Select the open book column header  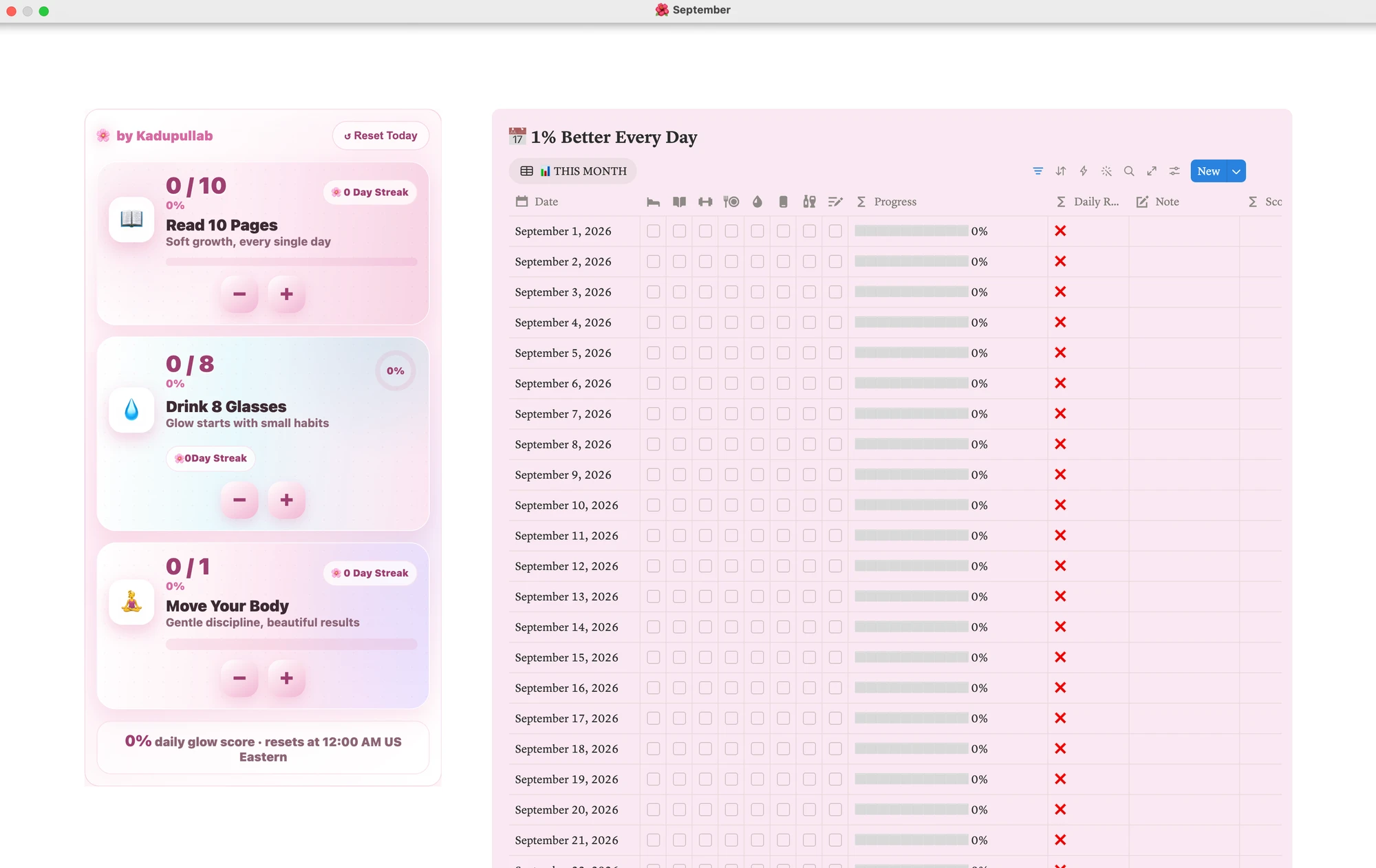[679, 202]
